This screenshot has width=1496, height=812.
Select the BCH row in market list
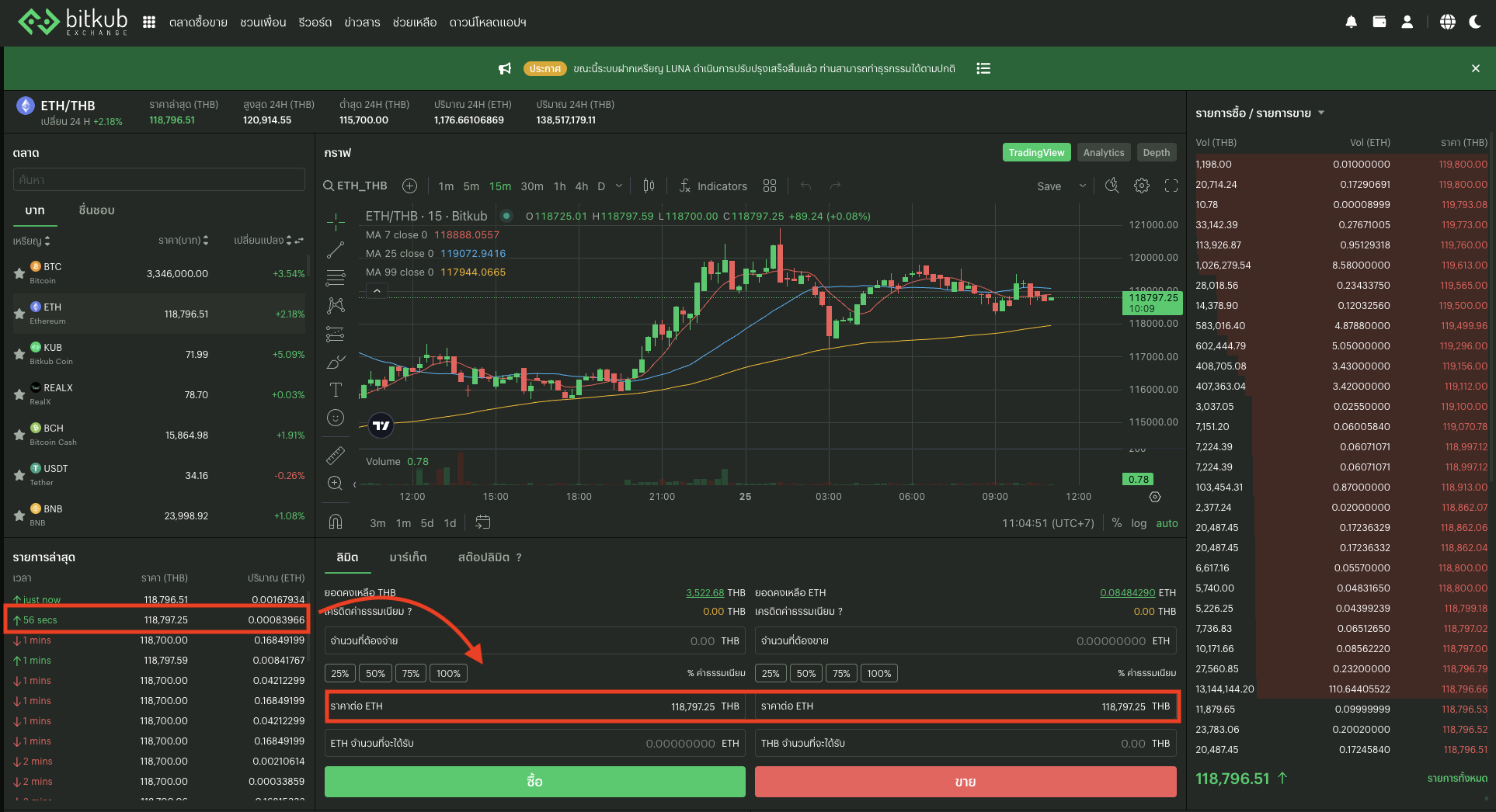(158, 435)
